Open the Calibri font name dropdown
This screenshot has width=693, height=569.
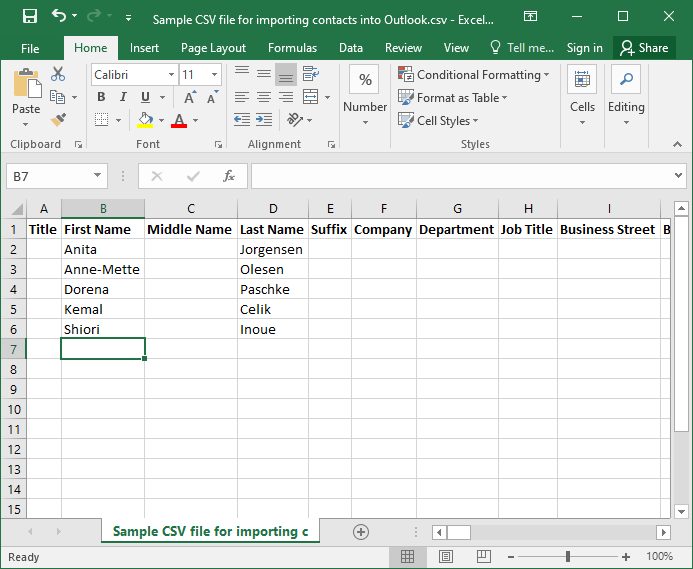(x=171, y=74)
